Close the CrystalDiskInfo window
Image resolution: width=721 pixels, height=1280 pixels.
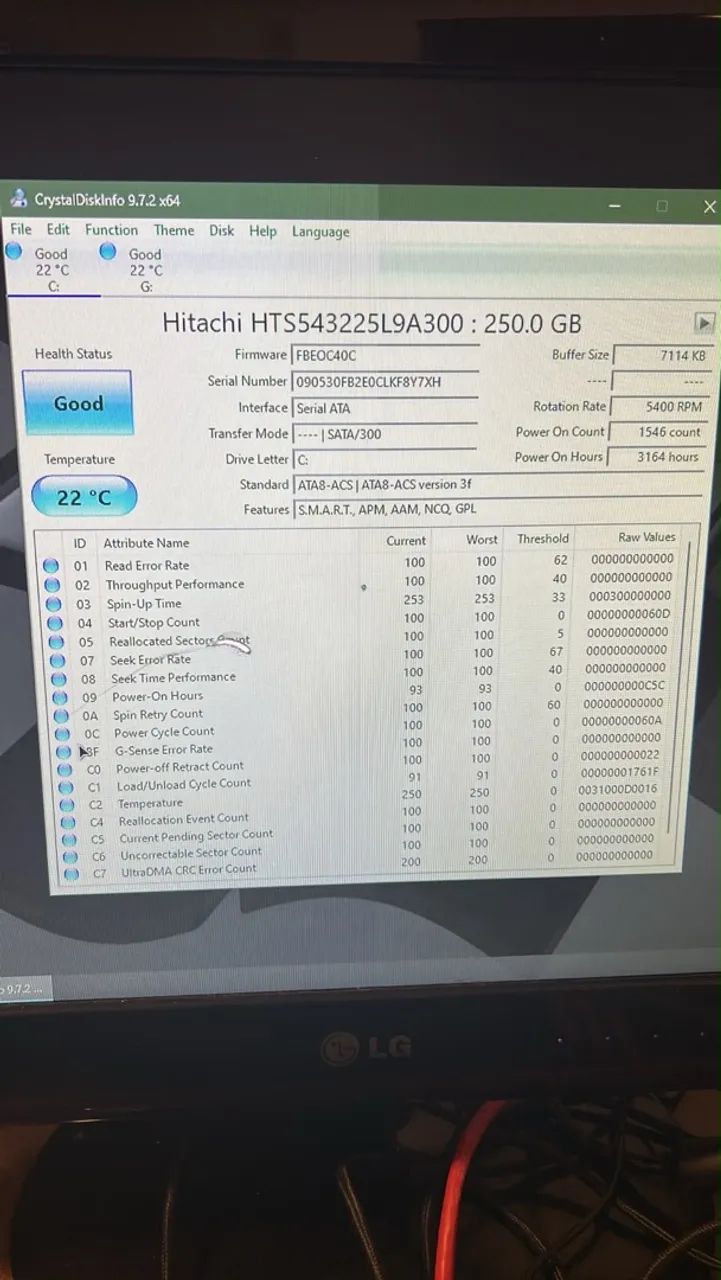coord(709,207)
